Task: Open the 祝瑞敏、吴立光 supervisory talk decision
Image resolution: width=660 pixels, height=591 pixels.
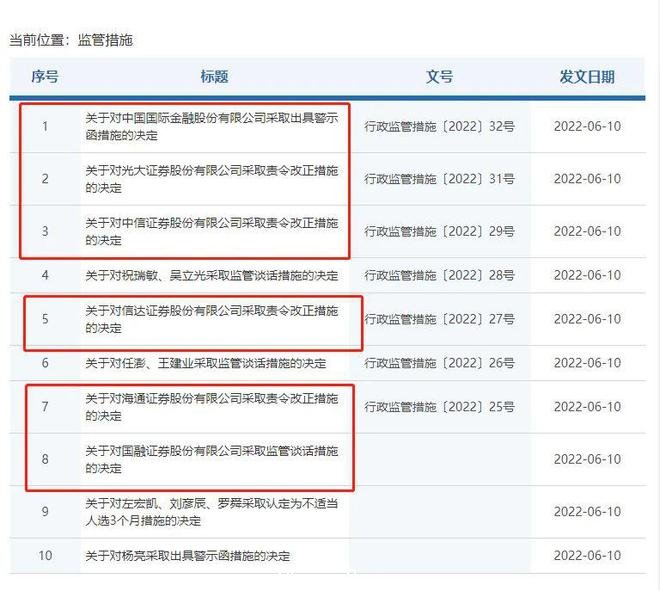Action: [211, 276]
